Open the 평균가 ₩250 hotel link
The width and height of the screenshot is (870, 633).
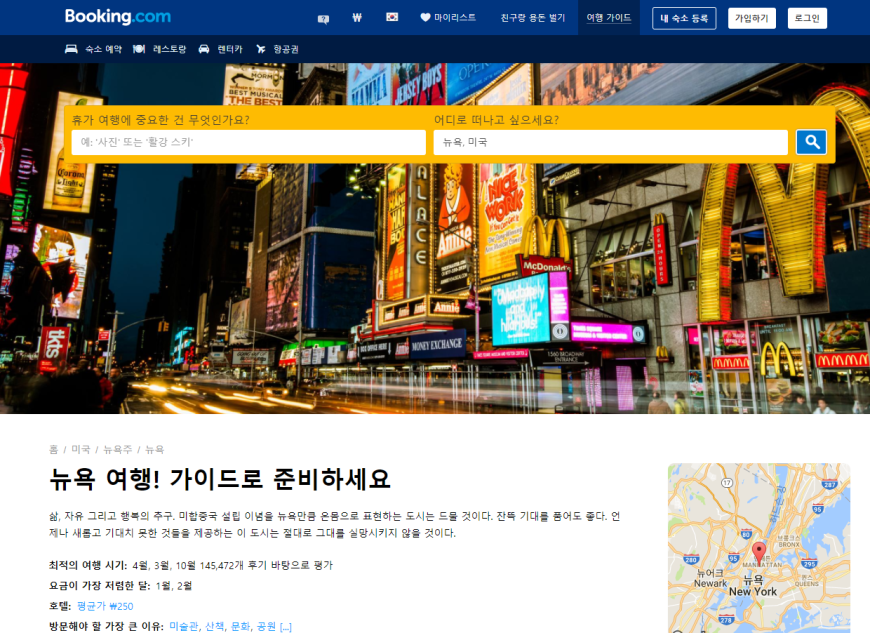click(105, 606)
